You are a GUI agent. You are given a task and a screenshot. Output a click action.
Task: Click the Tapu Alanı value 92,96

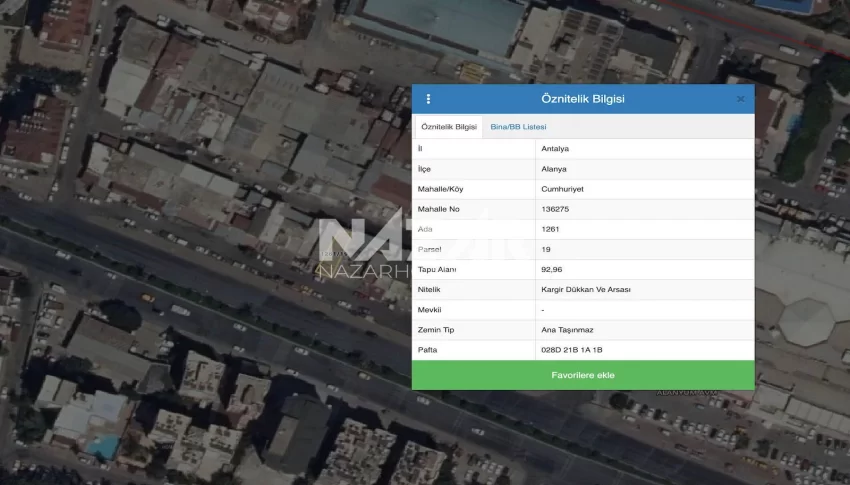pos(552,270)
